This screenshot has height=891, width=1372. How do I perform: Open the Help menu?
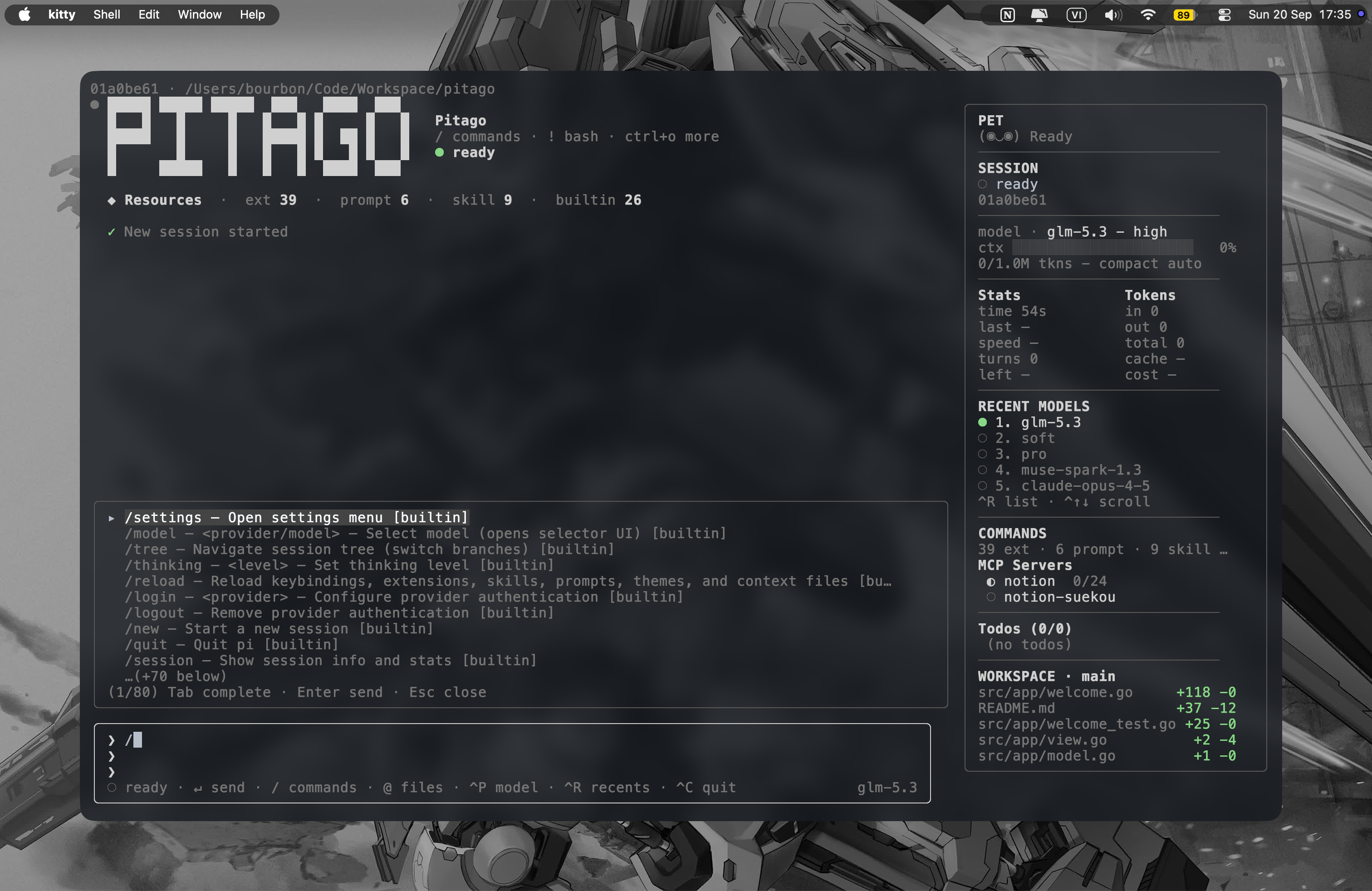click(x=253, y=15)
